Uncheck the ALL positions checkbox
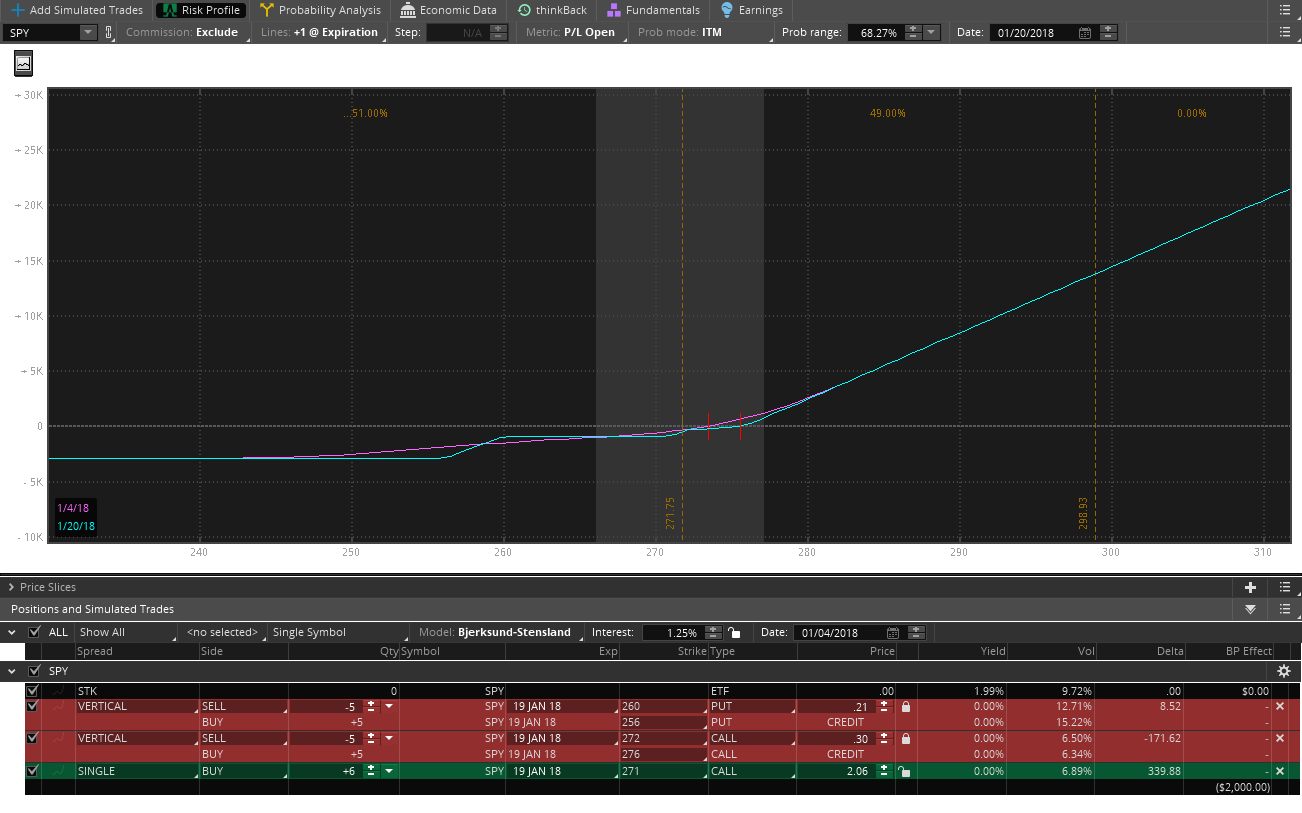Viewport: 1302px width, 813px height. (x=35, y=632)
